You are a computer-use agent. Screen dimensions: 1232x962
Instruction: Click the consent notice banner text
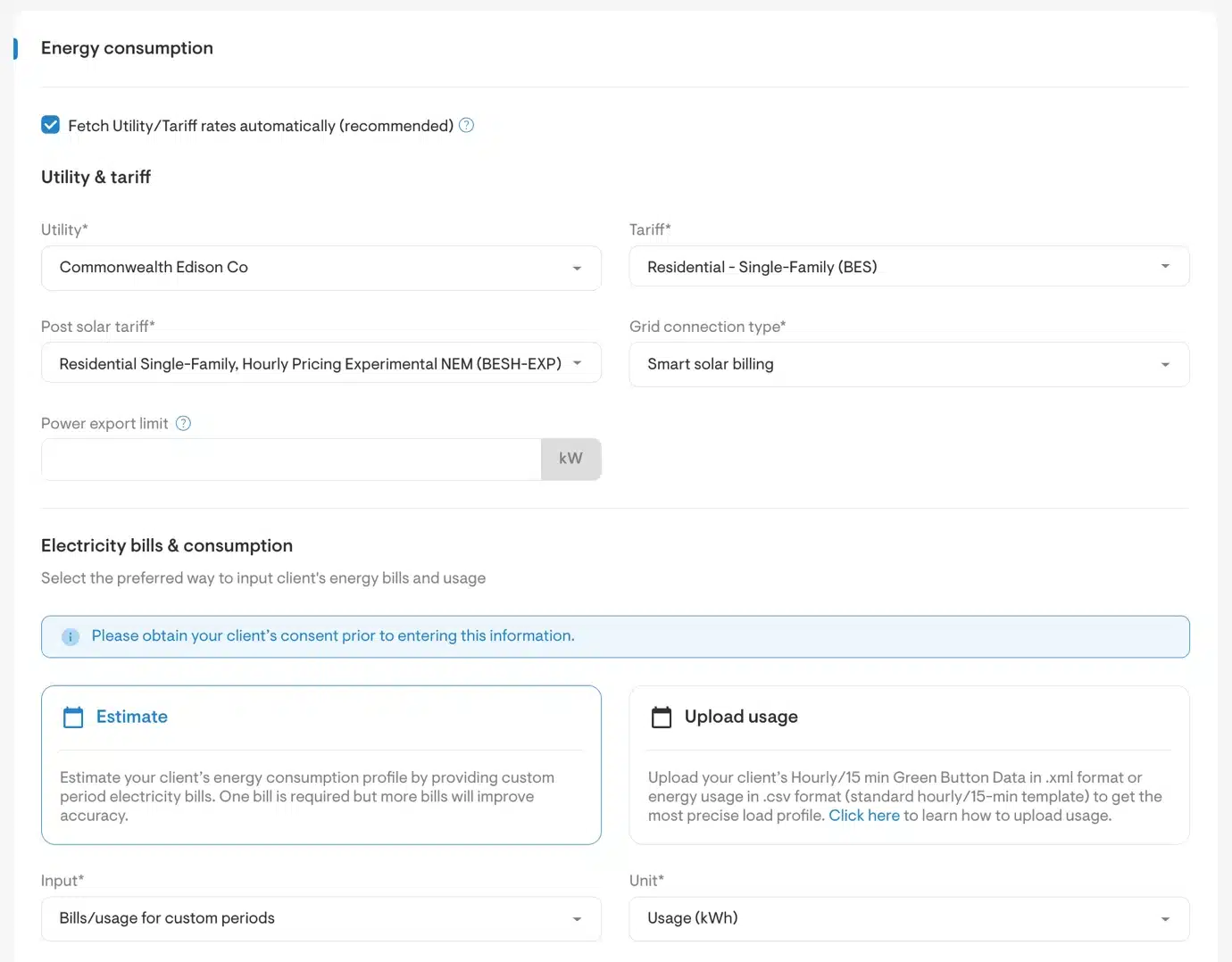click(x=333, y=636)
